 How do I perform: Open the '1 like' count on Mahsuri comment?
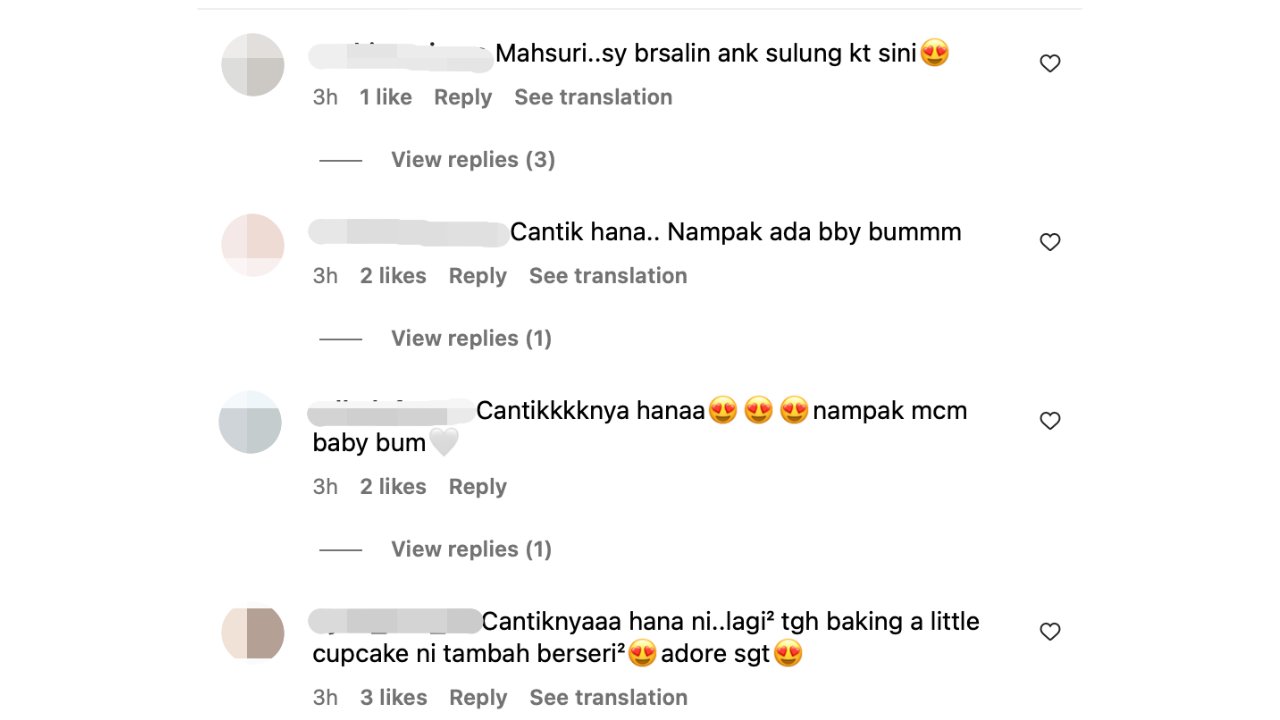385,97
